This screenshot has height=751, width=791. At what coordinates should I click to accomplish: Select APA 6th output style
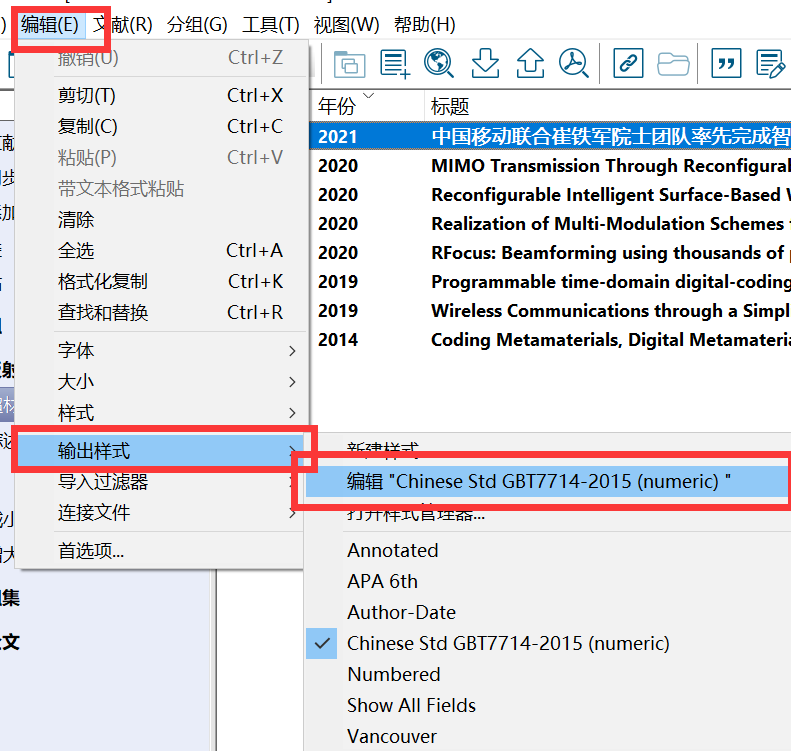(548, 582)
